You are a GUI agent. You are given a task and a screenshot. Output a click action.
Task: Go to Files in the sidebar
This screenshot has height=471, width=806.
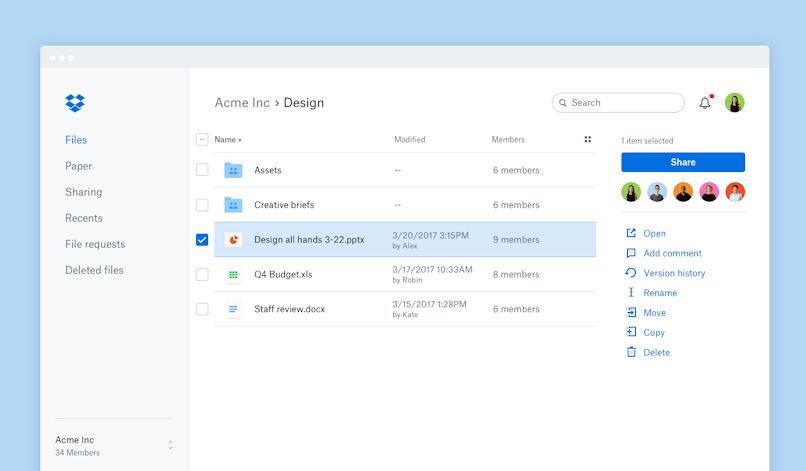click(x=76, y=140)
